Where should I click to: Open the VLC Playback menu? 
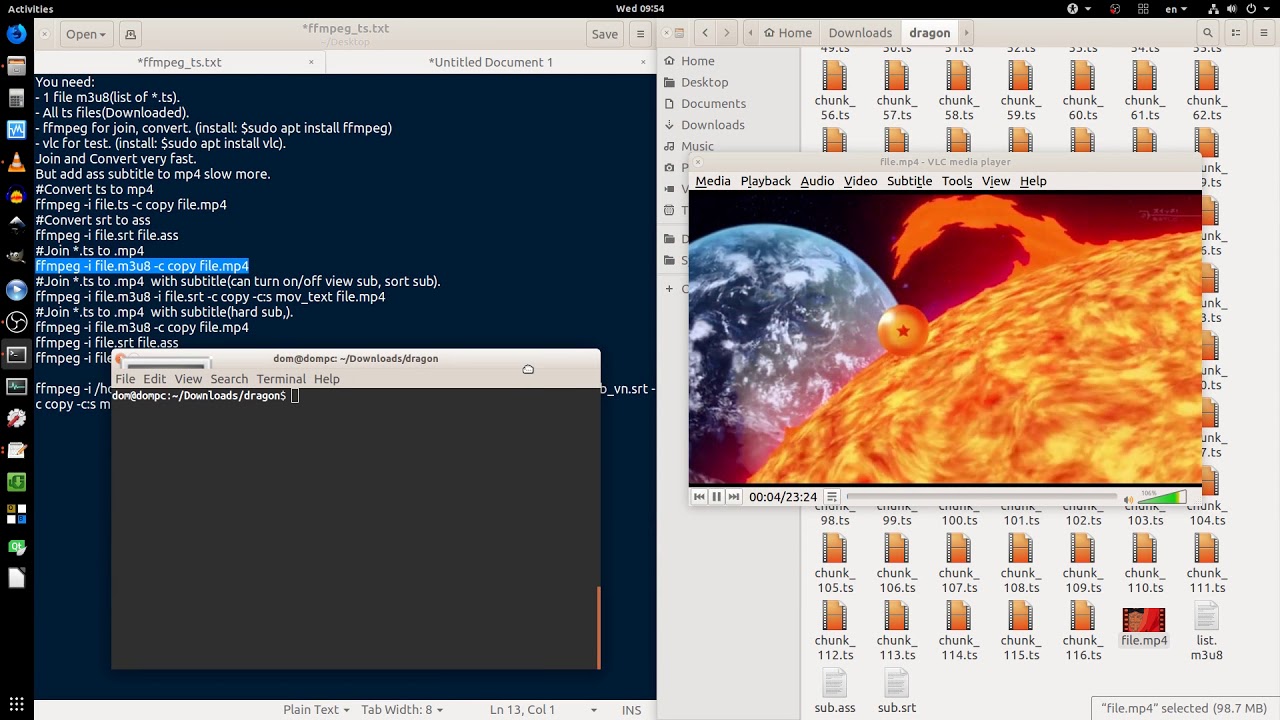765,181
